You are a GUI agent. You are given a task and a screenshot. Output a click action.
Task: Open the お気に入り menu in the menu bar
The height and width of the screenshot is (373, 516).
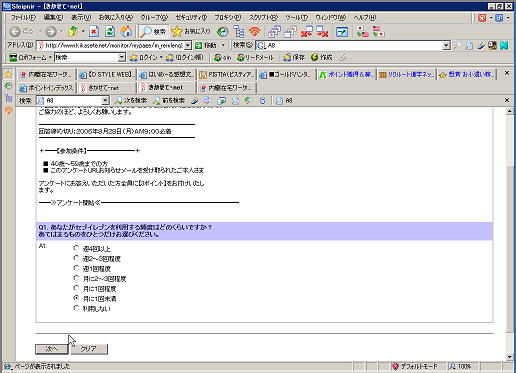click(x=116, y=17)
